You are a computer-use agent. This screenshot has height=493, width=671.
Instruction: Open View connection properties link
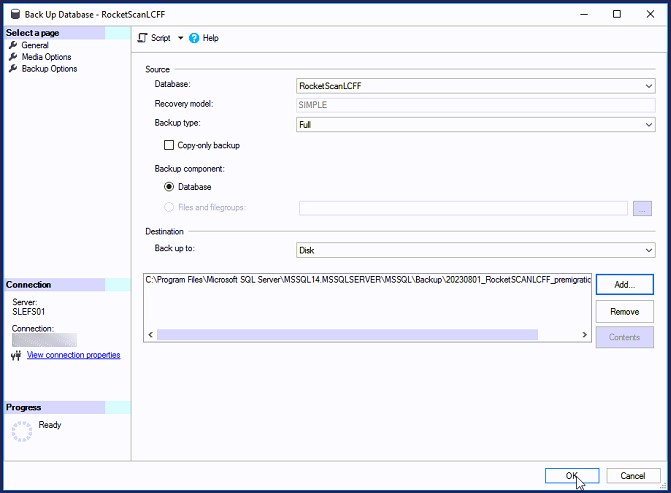(x=74, y=355)
